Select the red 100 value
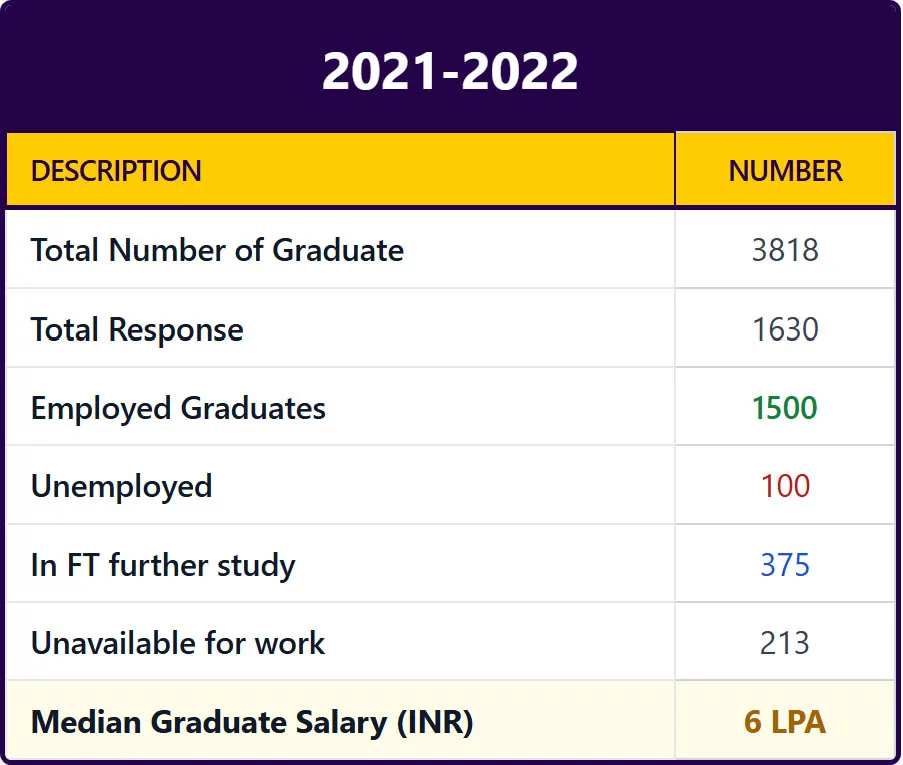 pyautogui.click(x=785, y=486)
